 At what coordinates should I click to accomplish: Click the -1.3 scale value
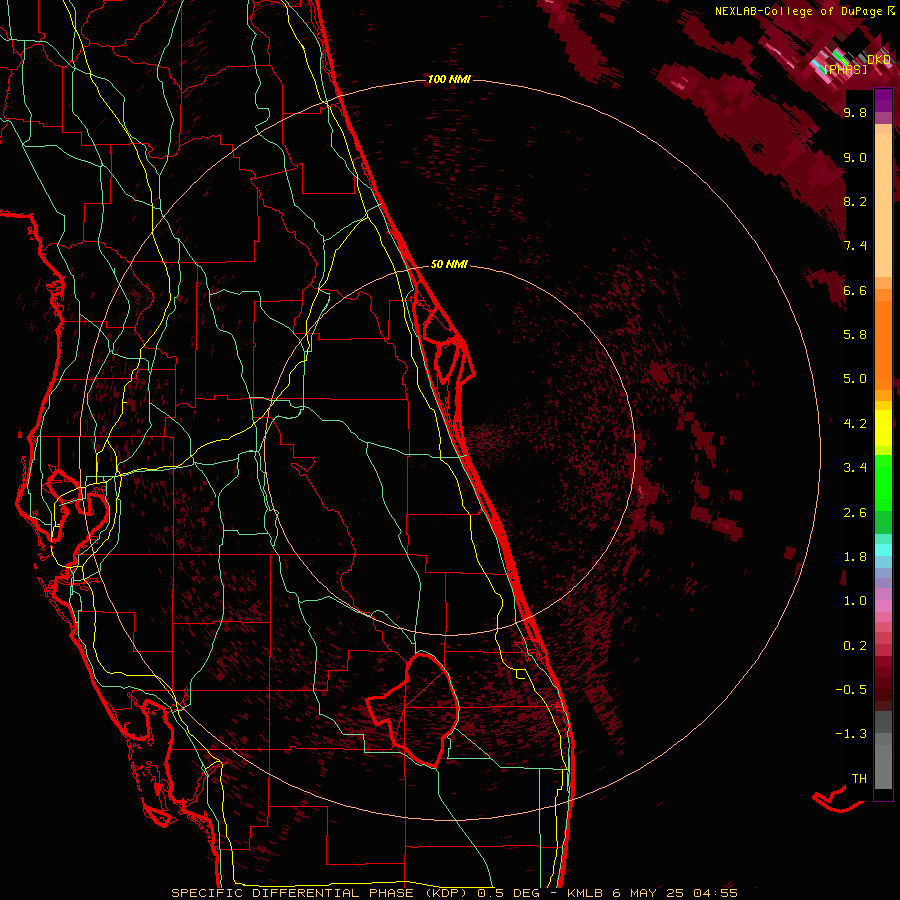click(851, 734)
